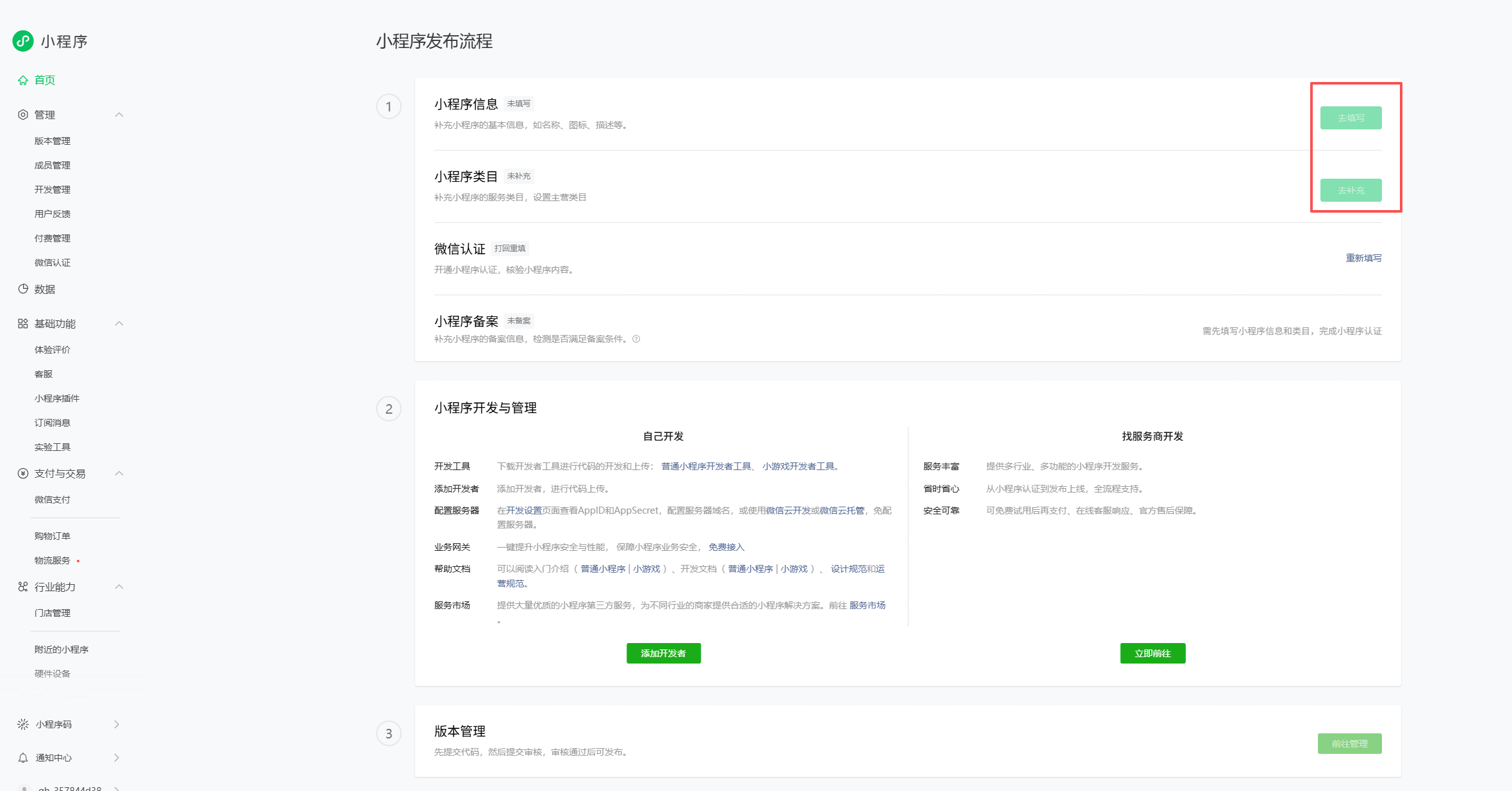1512x791 pixels.
Task: Click the 行业能力 sidebar icon
Action: 23,587
